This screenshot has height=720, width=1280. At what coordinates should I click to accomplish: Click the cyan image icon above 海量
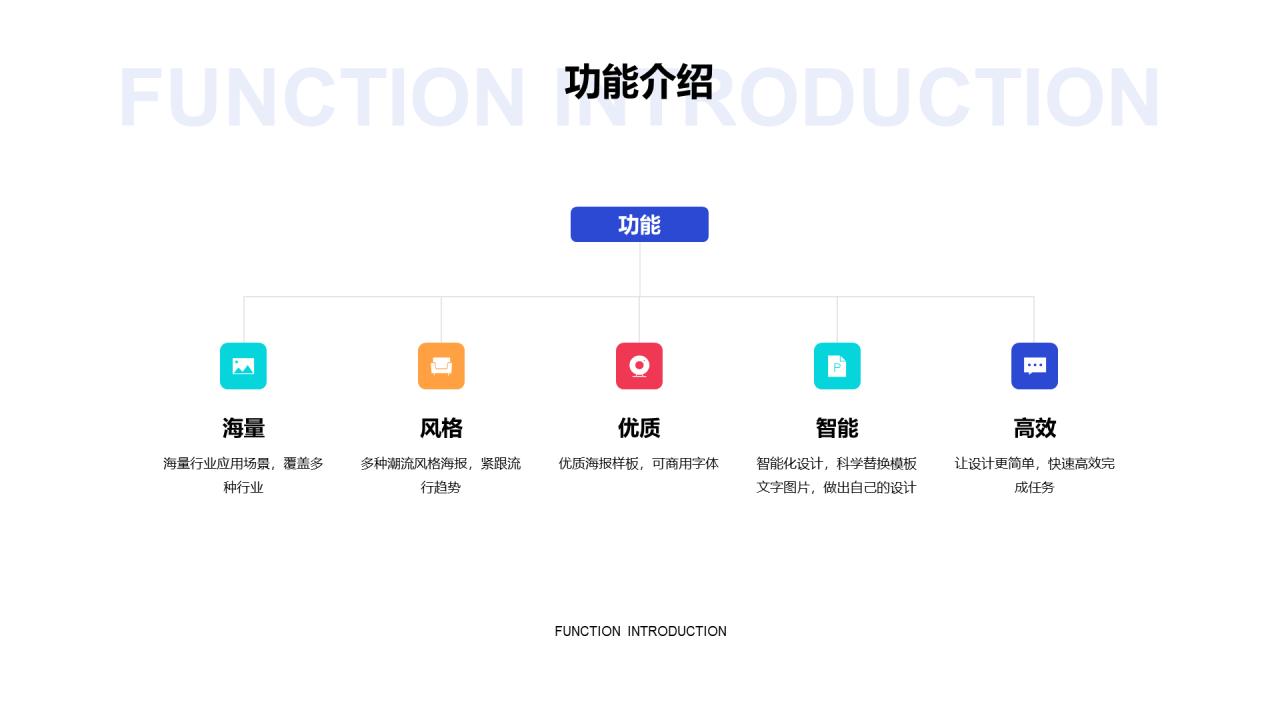tap(243, 366)
